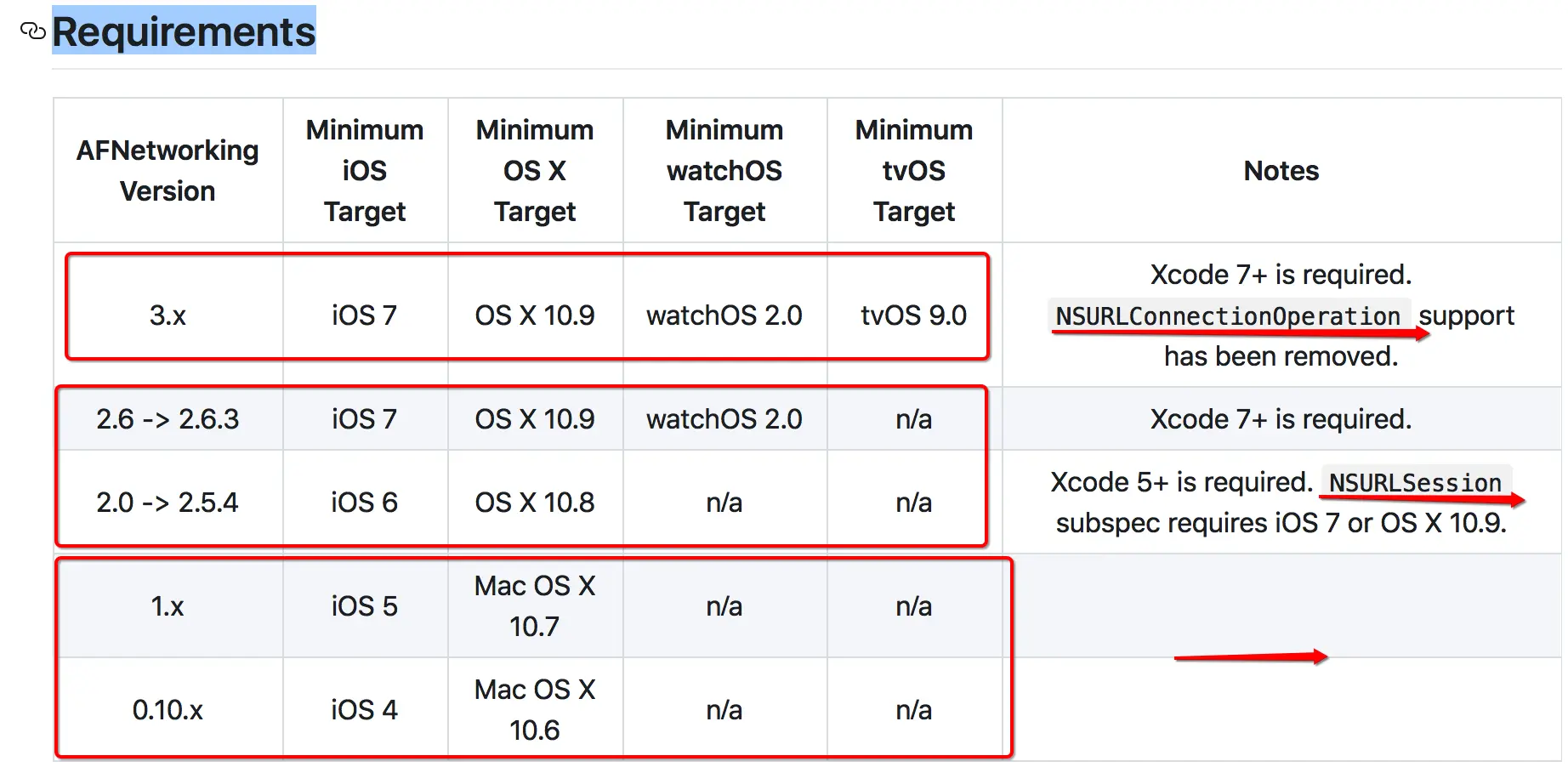1568x767 pixels.
Task: Select the 1.x version cell
Action: [x=168, y=606]
